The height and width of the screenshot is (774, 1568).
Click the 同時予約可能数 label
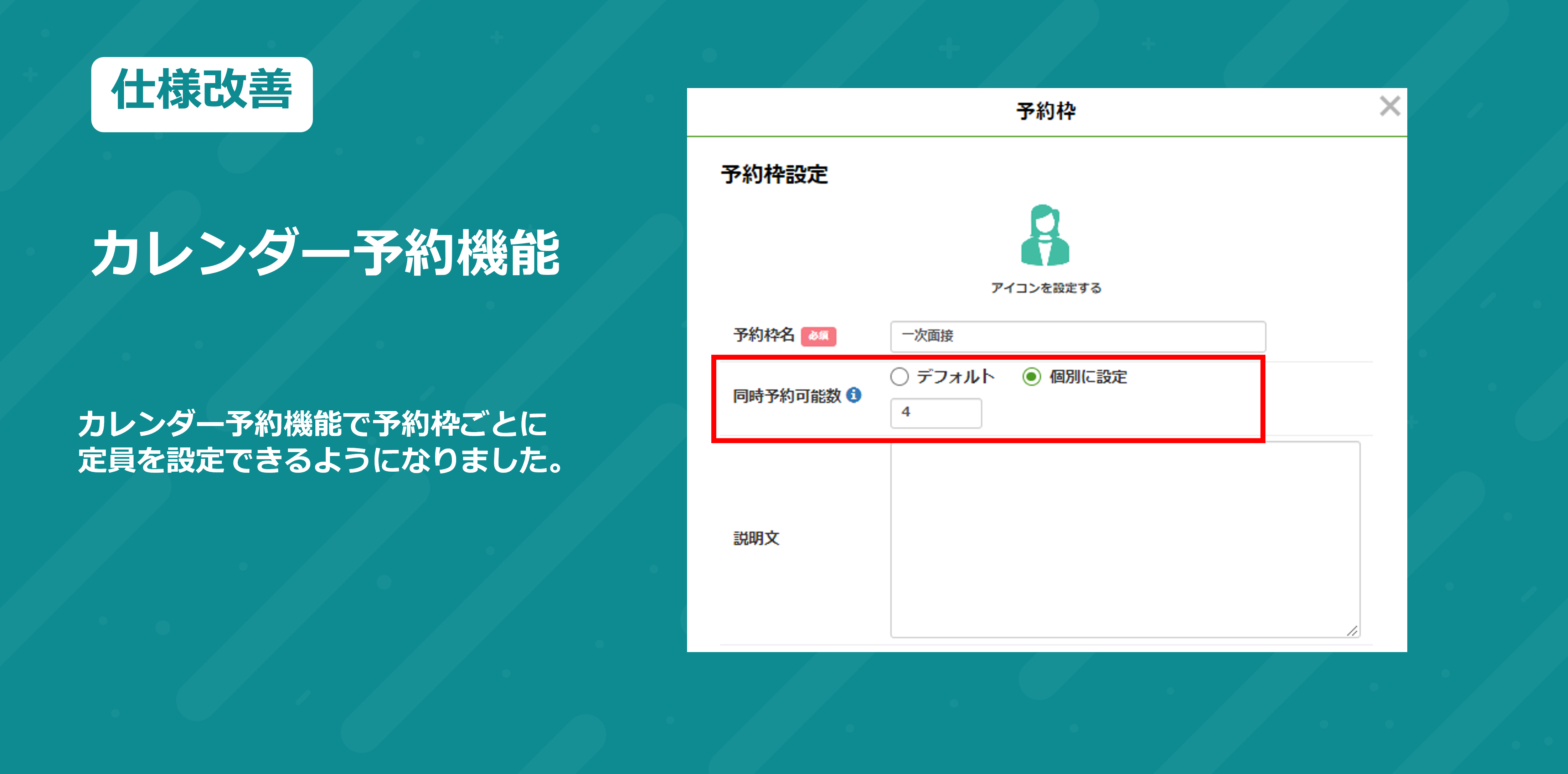point(786,396)
